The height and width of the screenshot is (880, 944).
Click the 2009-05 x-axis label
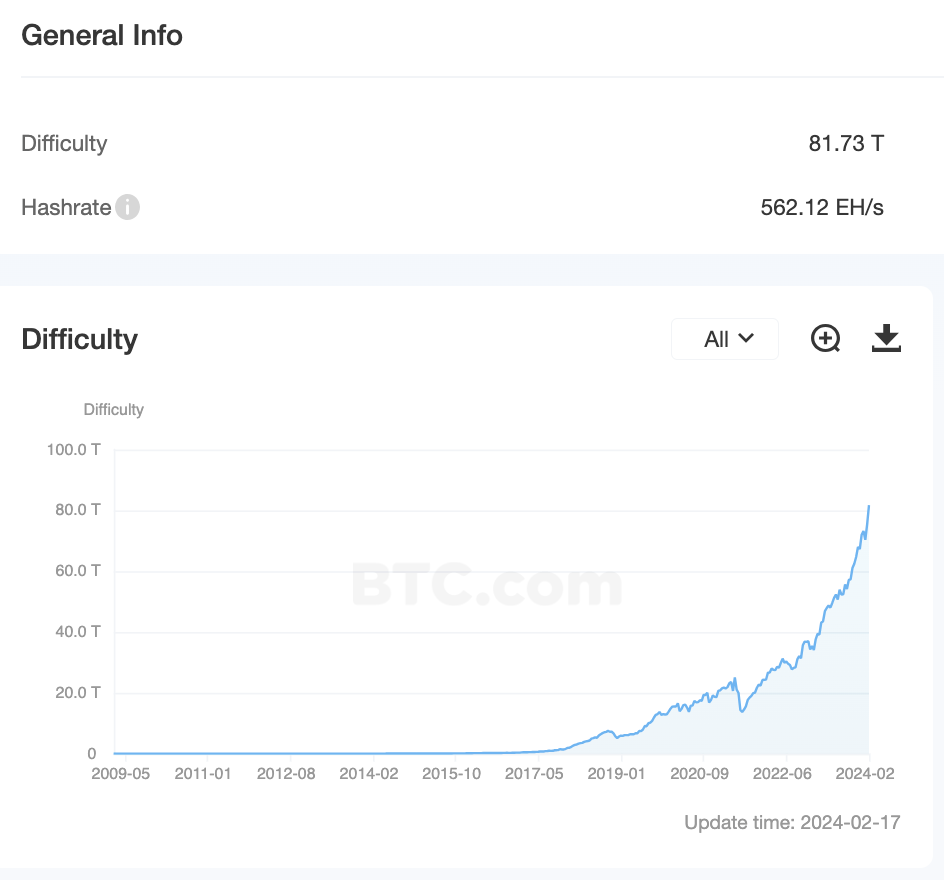(120, 774)
